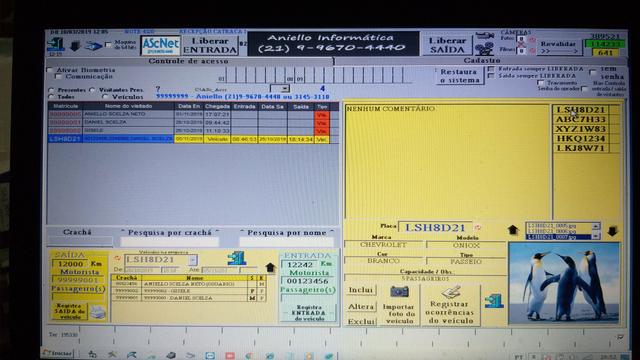Click the blue question mark above the table
640x360 pixels.
click(x=158, y=89)
